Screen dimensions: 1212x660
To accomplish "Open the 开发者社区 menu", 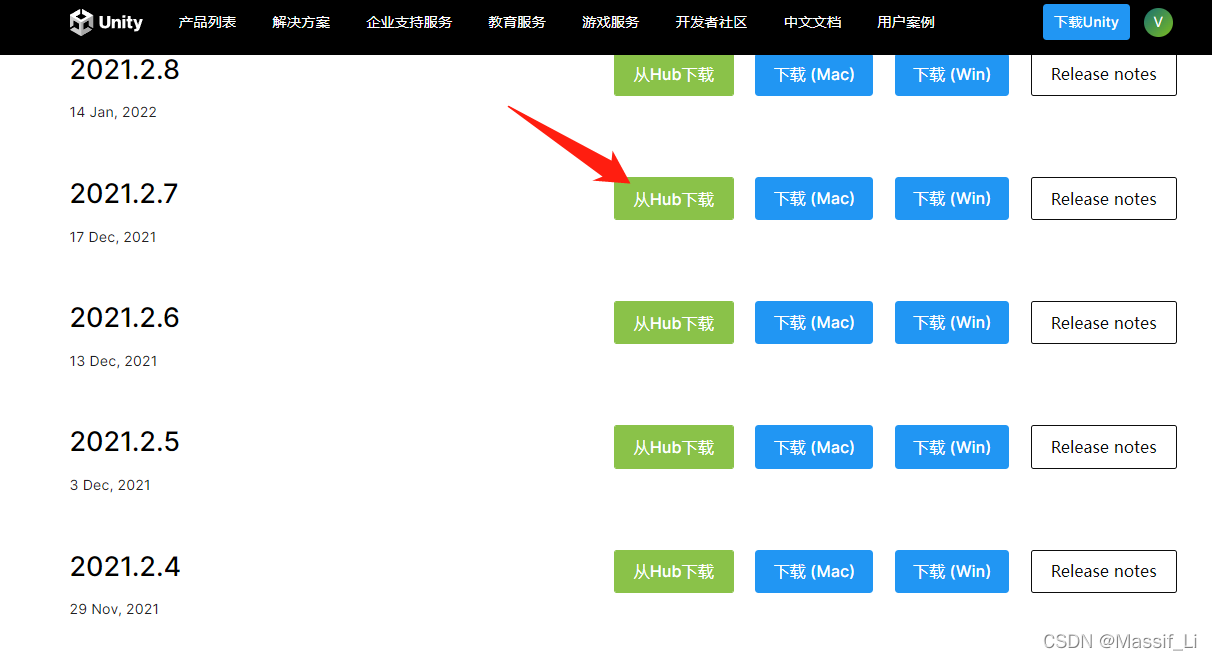I will 711,22.
